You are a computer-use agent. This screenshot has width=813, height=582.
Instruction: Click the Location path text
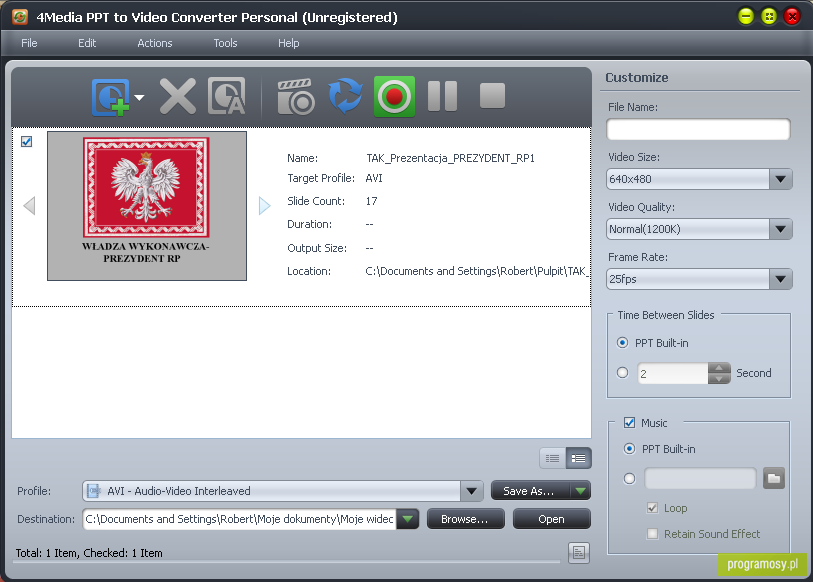(477, 271)
